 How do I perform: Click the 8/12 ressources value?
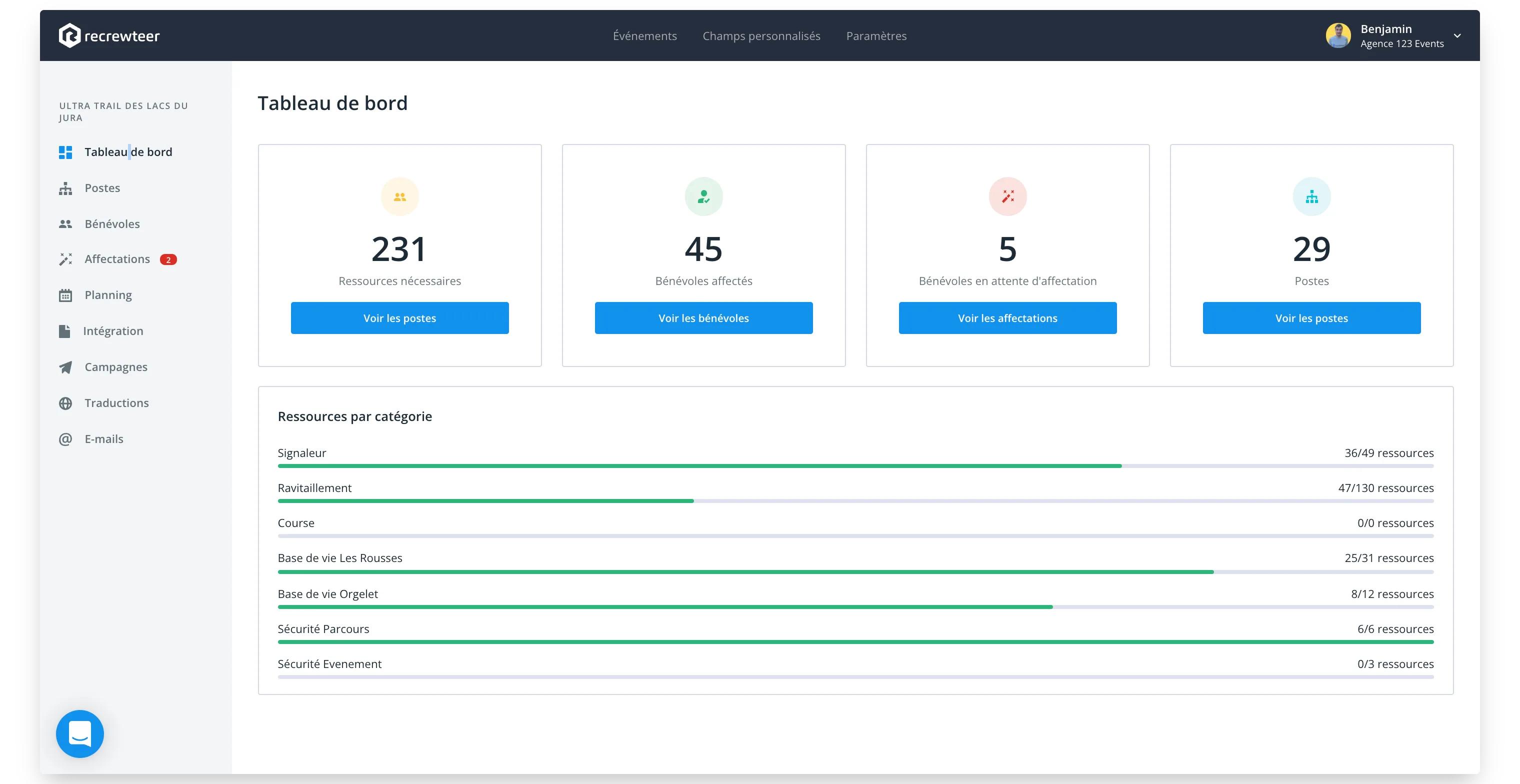click(x=1392, y=594)
